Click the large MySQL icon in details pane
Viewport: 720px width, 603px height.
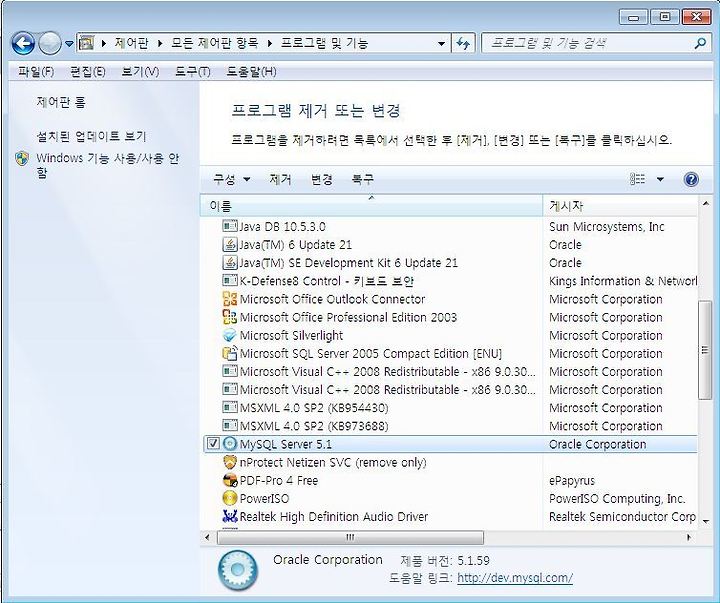click(x=237, y=570)
